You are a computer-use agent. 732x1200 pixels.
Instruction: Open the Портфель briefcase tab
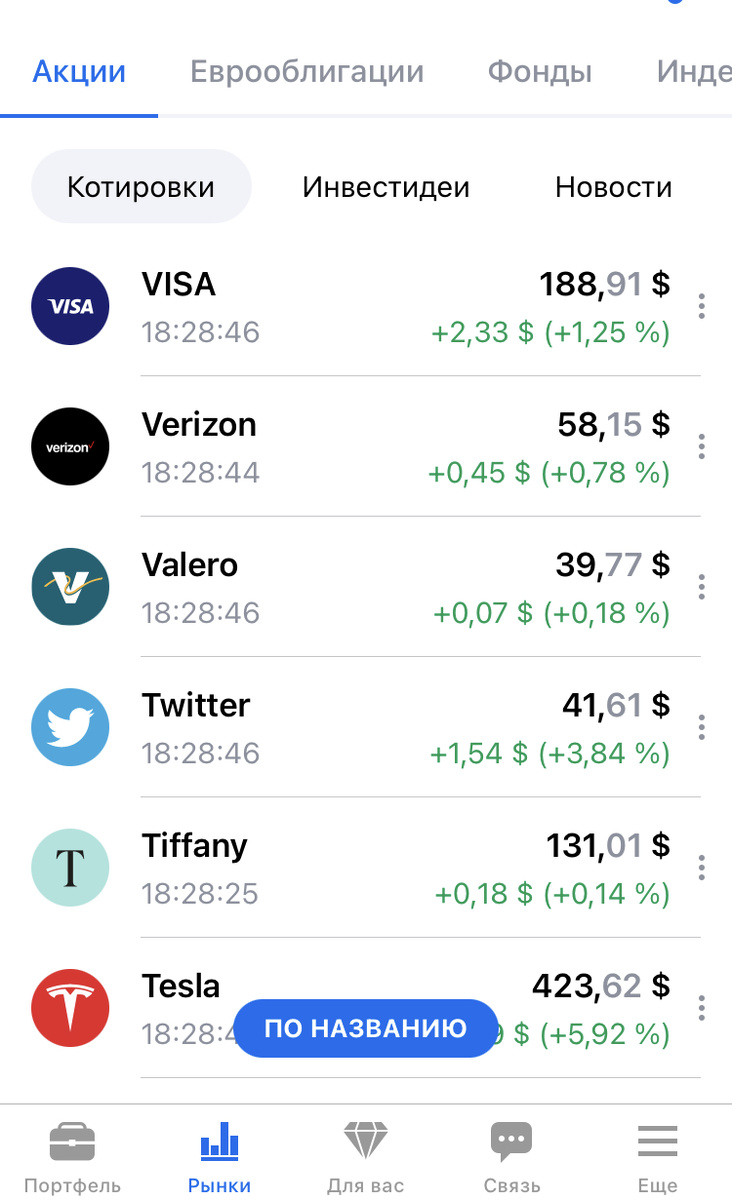[x=73, y=1156]
